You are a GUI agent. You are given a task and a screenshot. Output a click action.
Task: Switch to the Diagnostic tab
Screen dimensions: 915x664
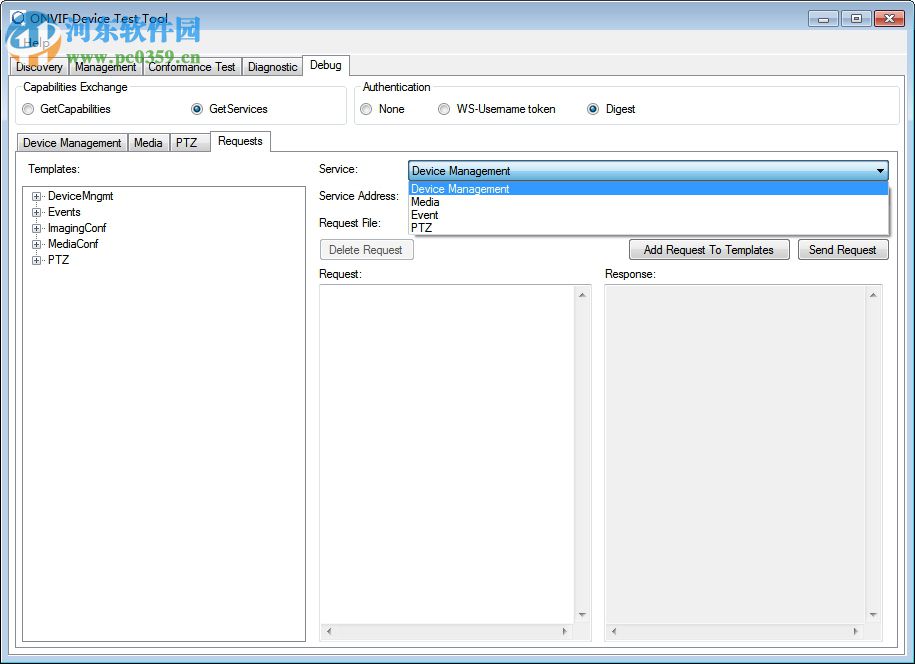coord(272,67)
